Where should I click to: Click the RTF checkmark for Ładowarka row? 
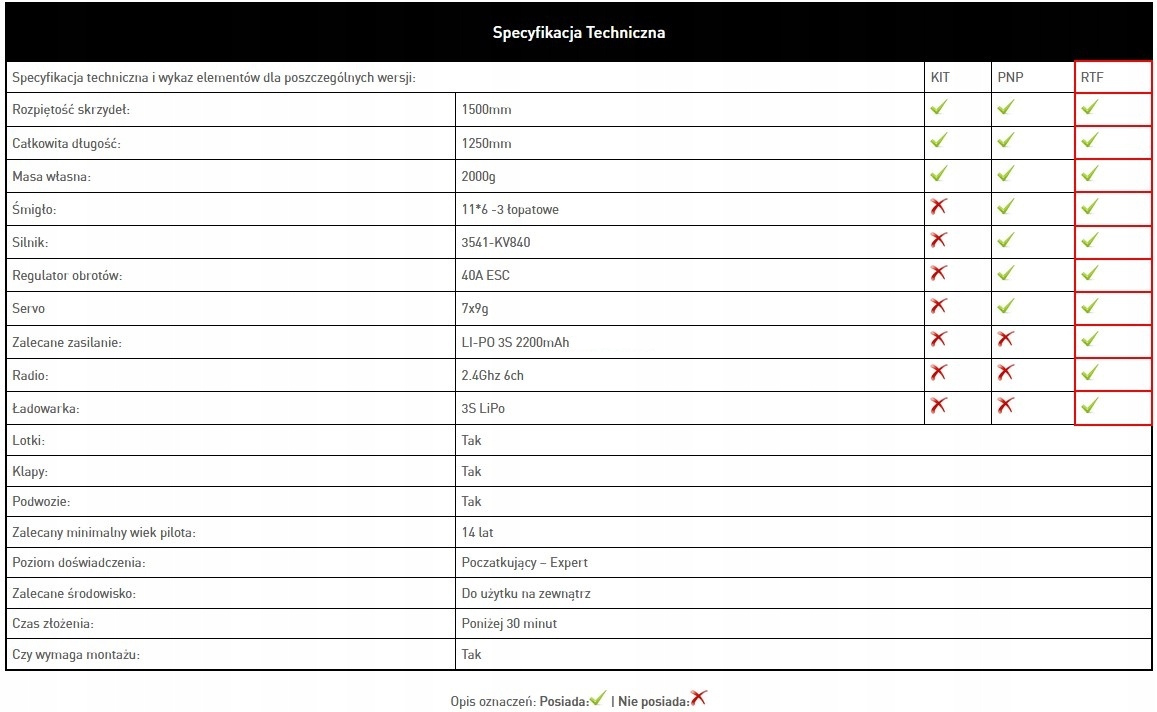[1090, 406]
